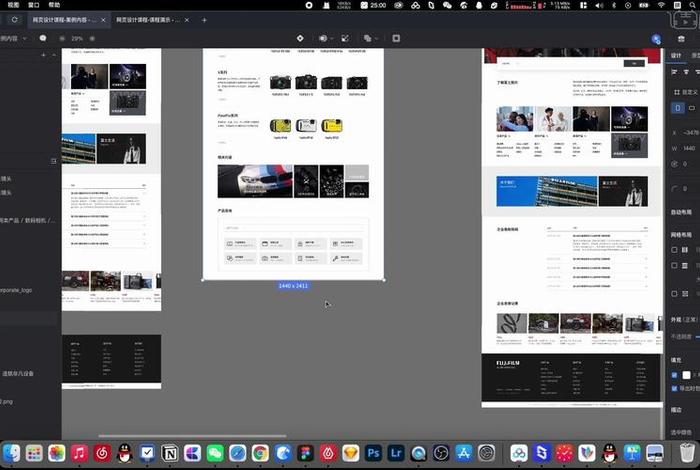Select the 富士产品 / 数码相机 layer row
Screen dimensions: 700x470
pyautogui.click(x=28, y=220)
